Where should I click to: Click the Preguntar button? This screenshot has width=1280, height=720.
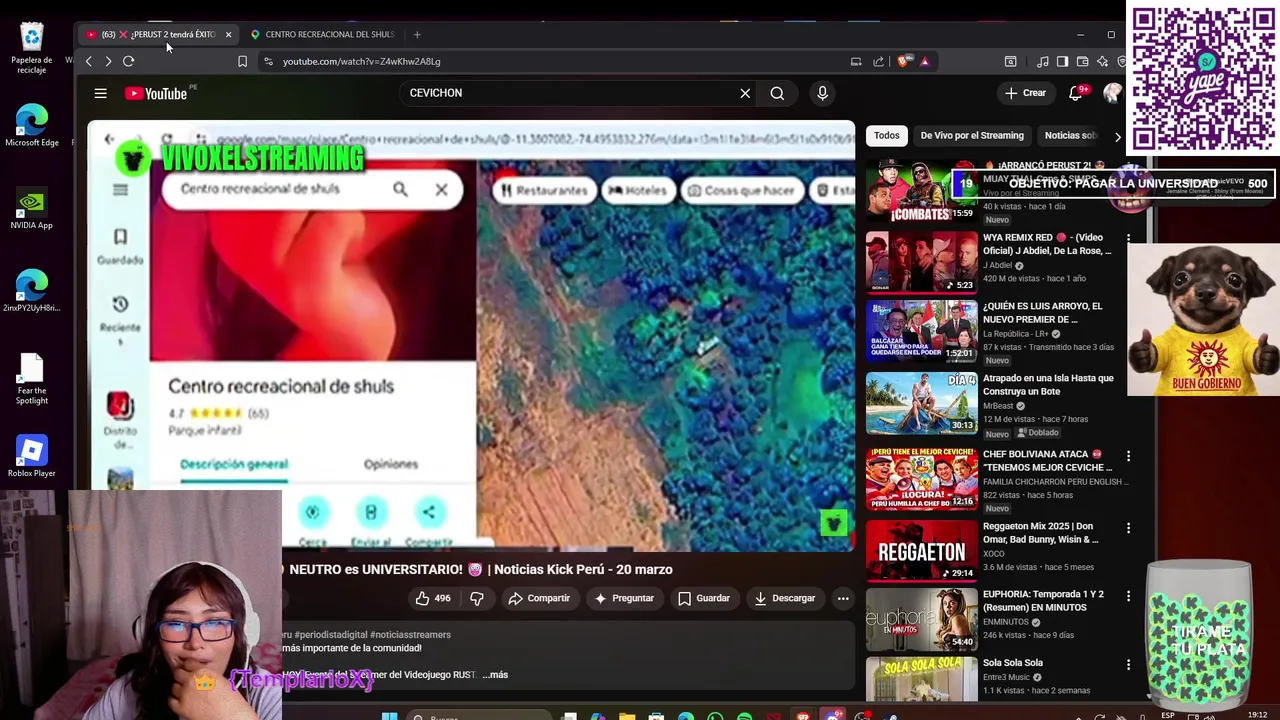[x=624, y=598]
